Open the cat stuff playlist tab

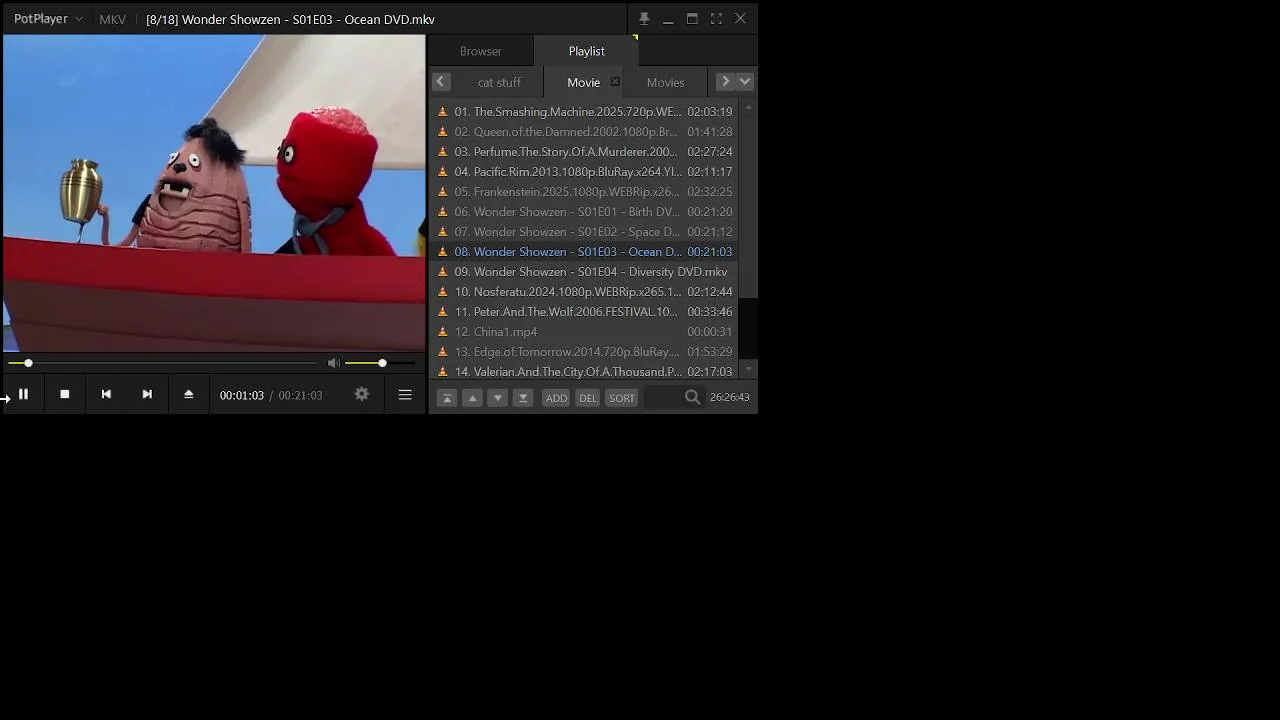tap(499, 82)
